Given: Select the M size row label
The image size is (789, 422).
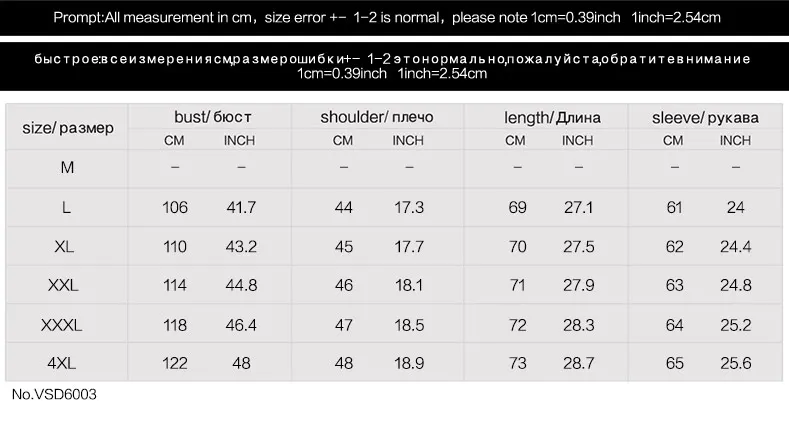Looking at the screenshot, I should [67, 167].
